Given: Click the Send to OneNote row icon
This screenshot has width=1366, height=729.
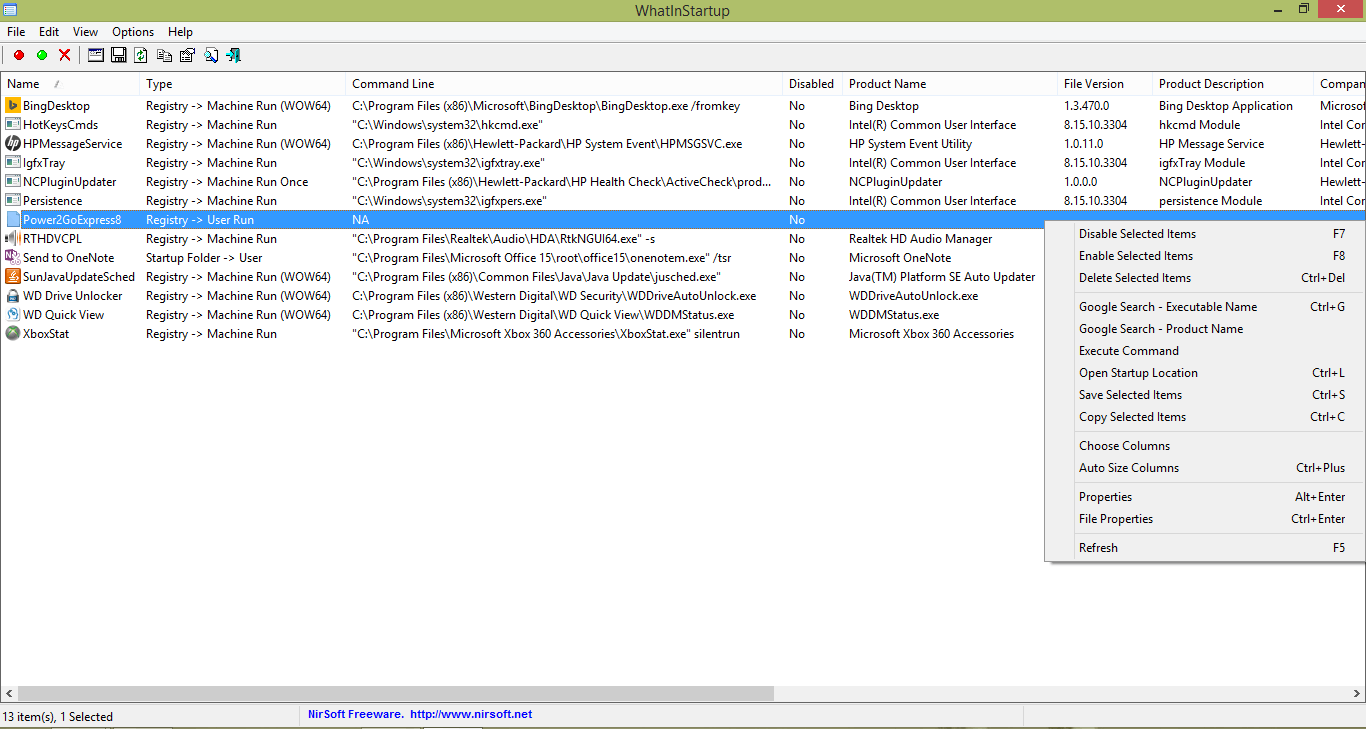Looking at the screenshot, I should 13,258.
